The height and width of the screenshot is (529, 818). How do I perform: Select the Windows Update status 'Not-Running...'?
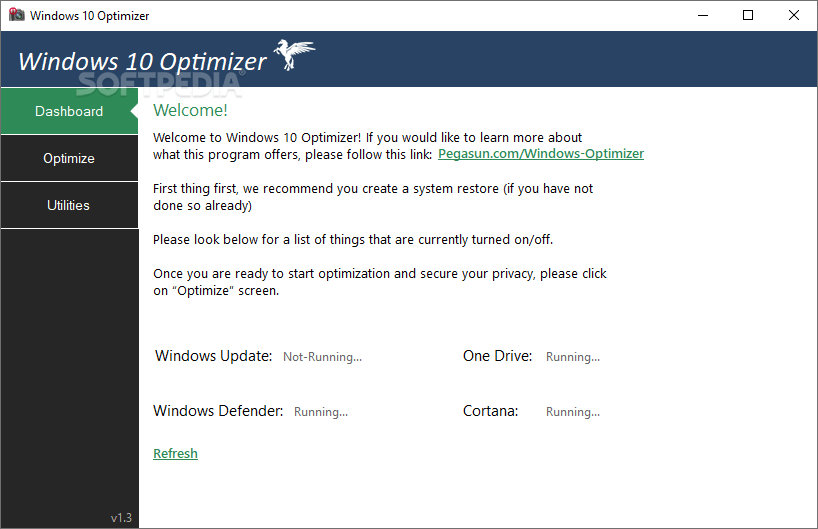322,357
